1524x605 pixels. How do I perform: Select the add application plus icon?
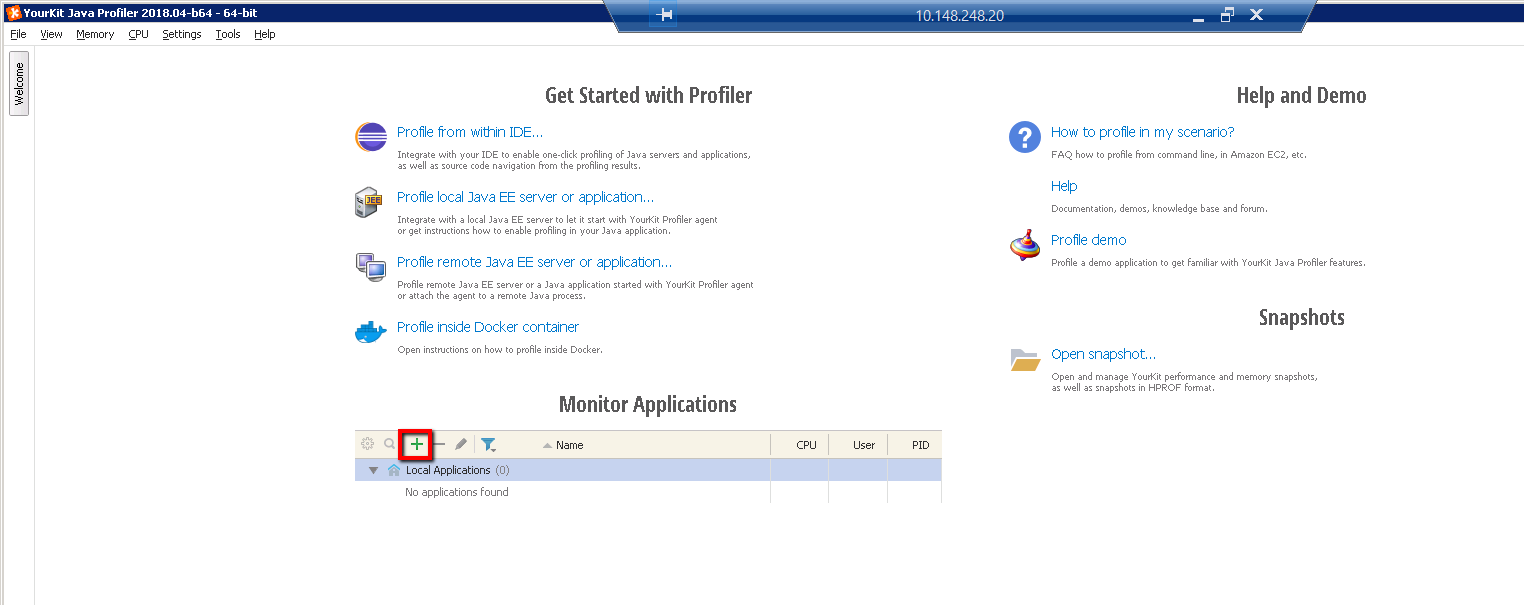point(415,443)
